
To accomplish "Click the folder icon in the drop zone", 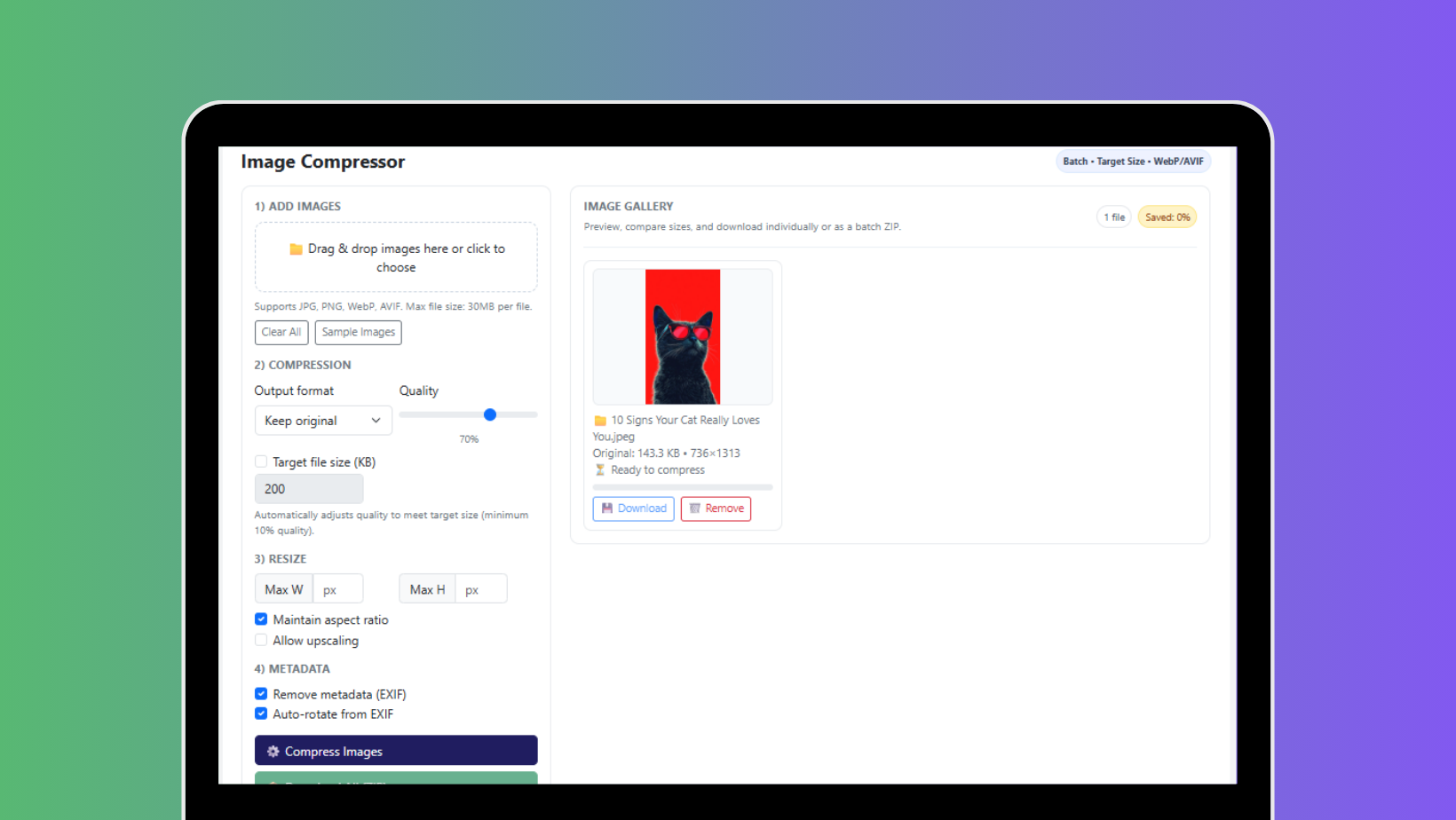I will pos(296,249).
